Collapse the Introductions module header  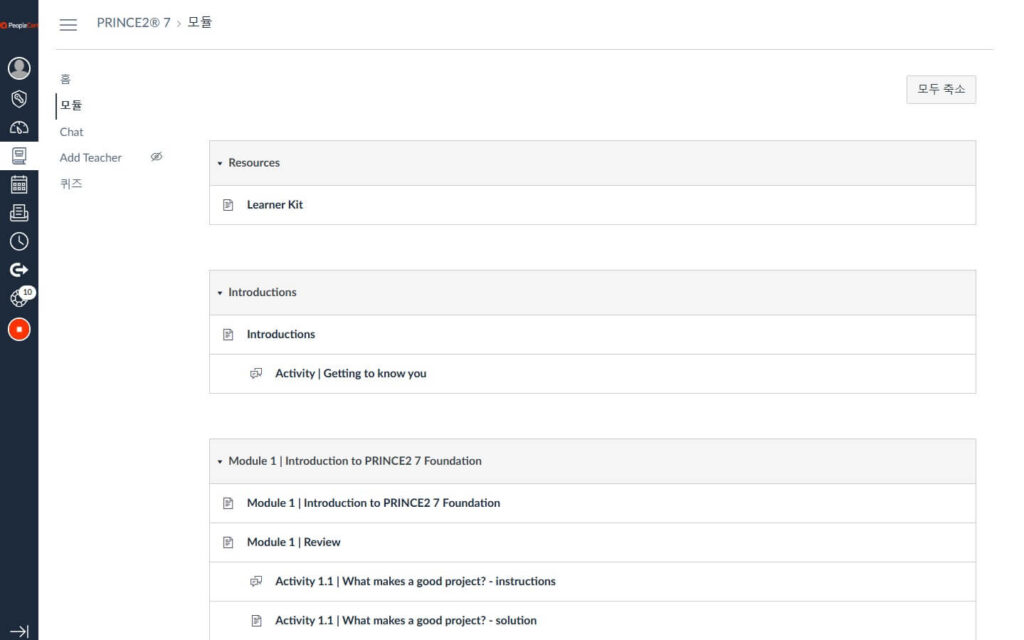point(220,293)
